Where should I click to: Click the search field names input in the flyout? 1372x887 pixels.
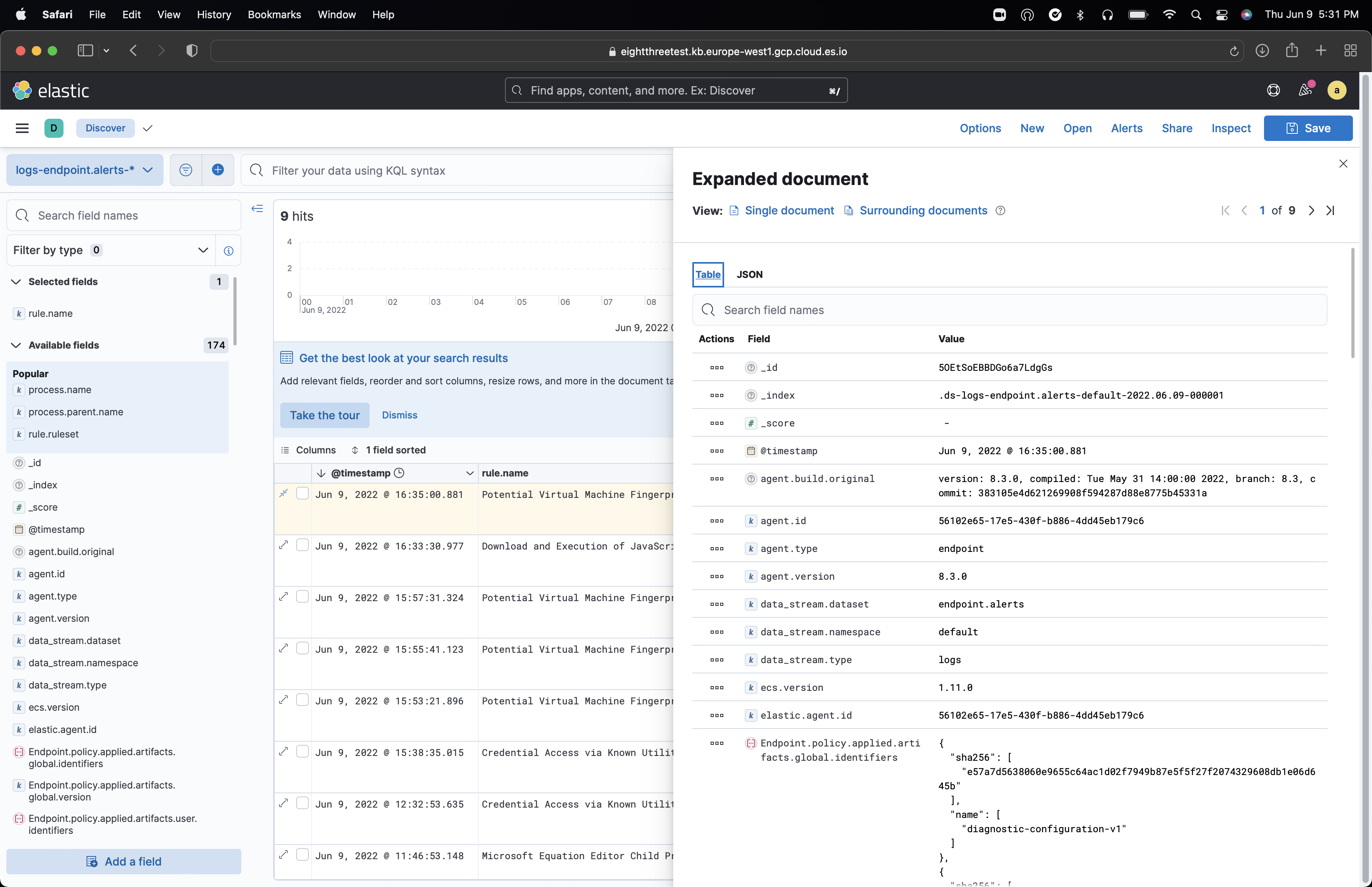click(x=1008, y=310)
